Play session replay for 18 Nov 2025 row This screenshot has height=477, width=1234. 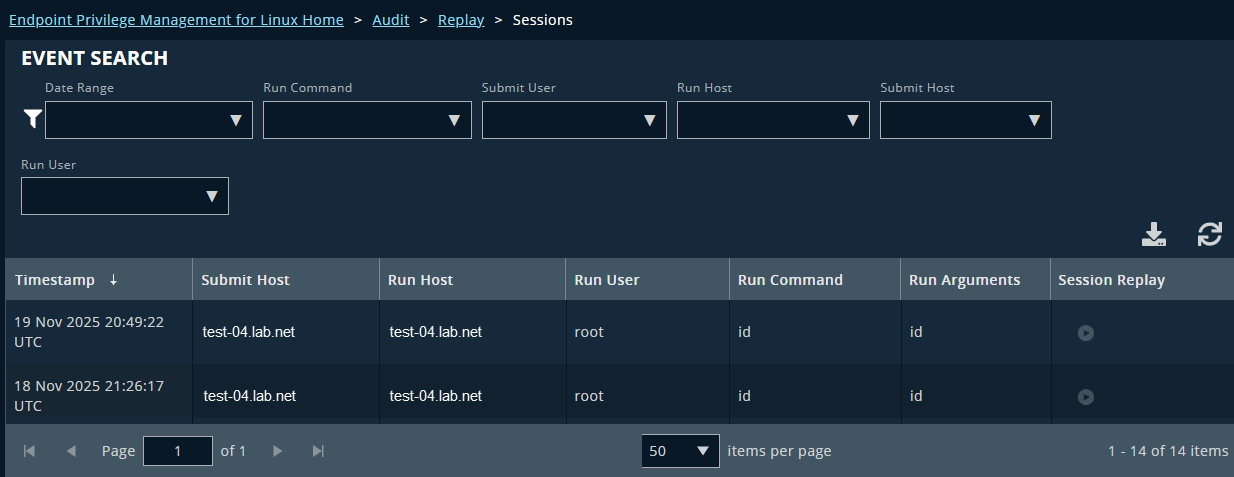pyautogui.click(x=1086, y=397)
